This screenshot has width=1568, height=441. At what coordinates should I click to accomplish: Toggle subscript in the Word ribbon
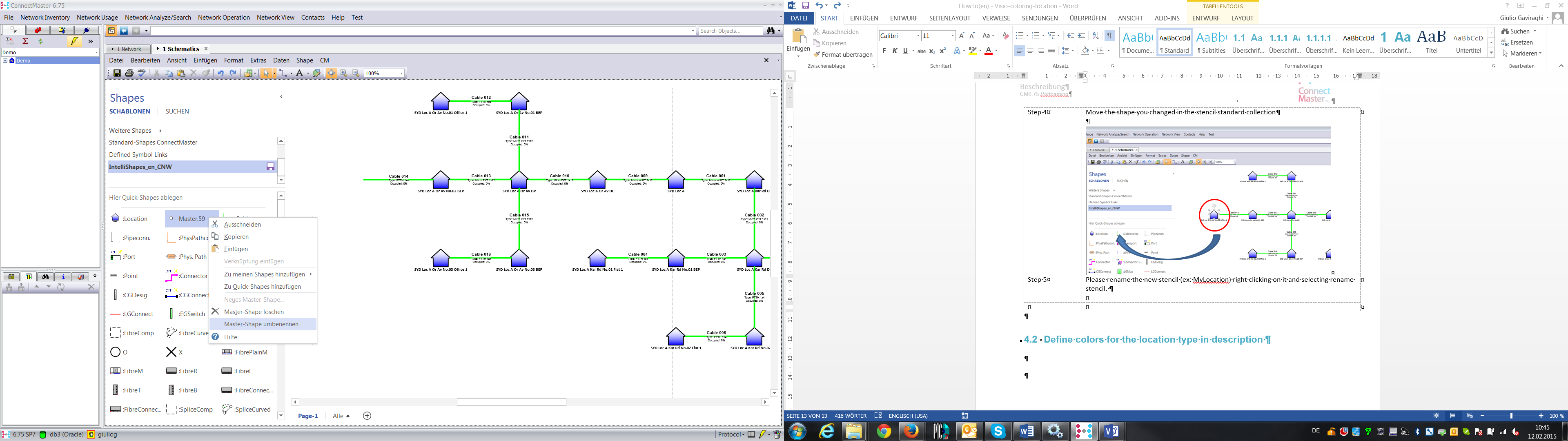[933, 51]
